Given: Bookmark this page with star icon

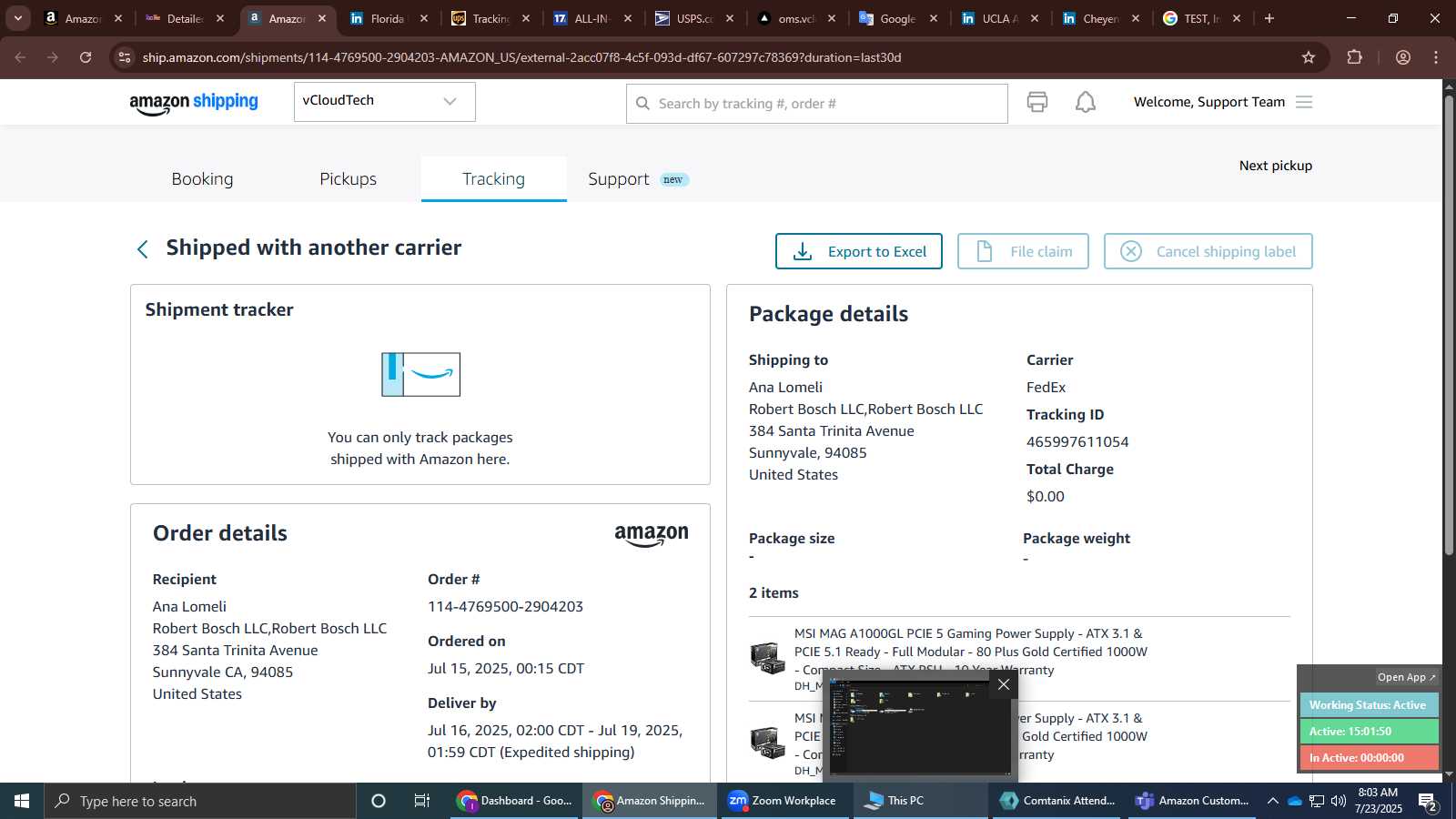Looking at the screenshot, I should coord(1309,57).
